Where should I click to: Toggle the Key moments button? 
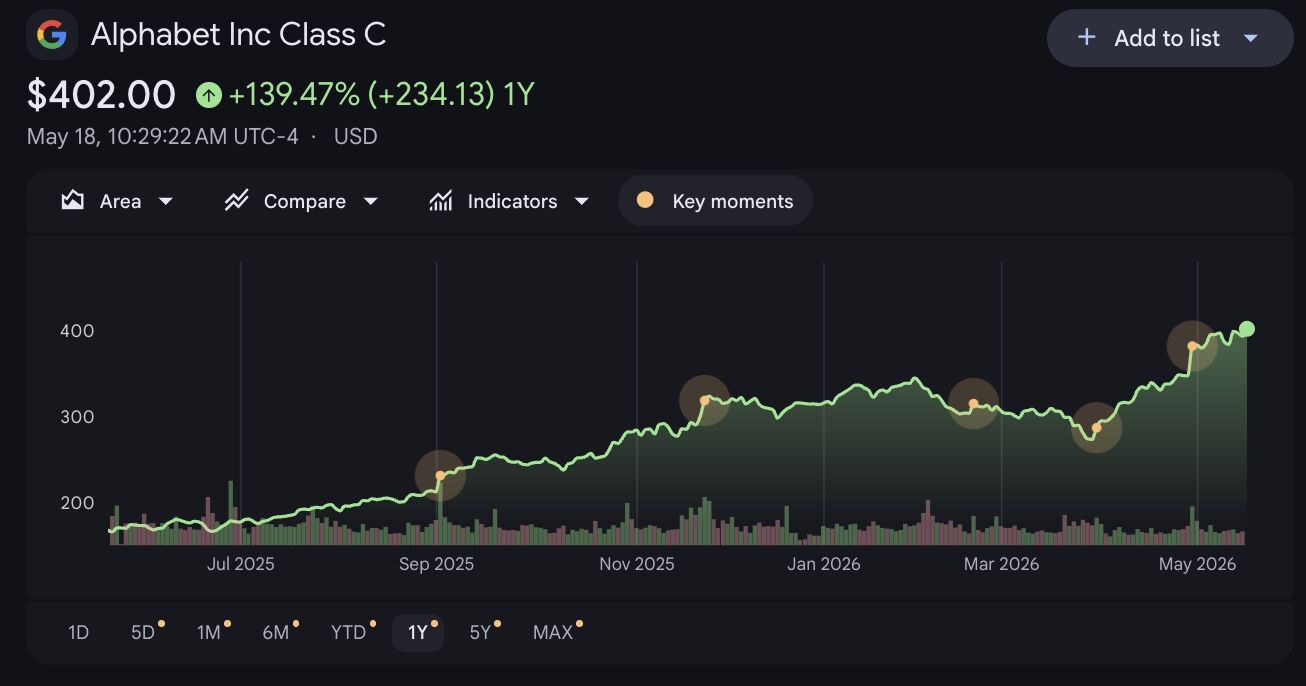tap(715, 201)
